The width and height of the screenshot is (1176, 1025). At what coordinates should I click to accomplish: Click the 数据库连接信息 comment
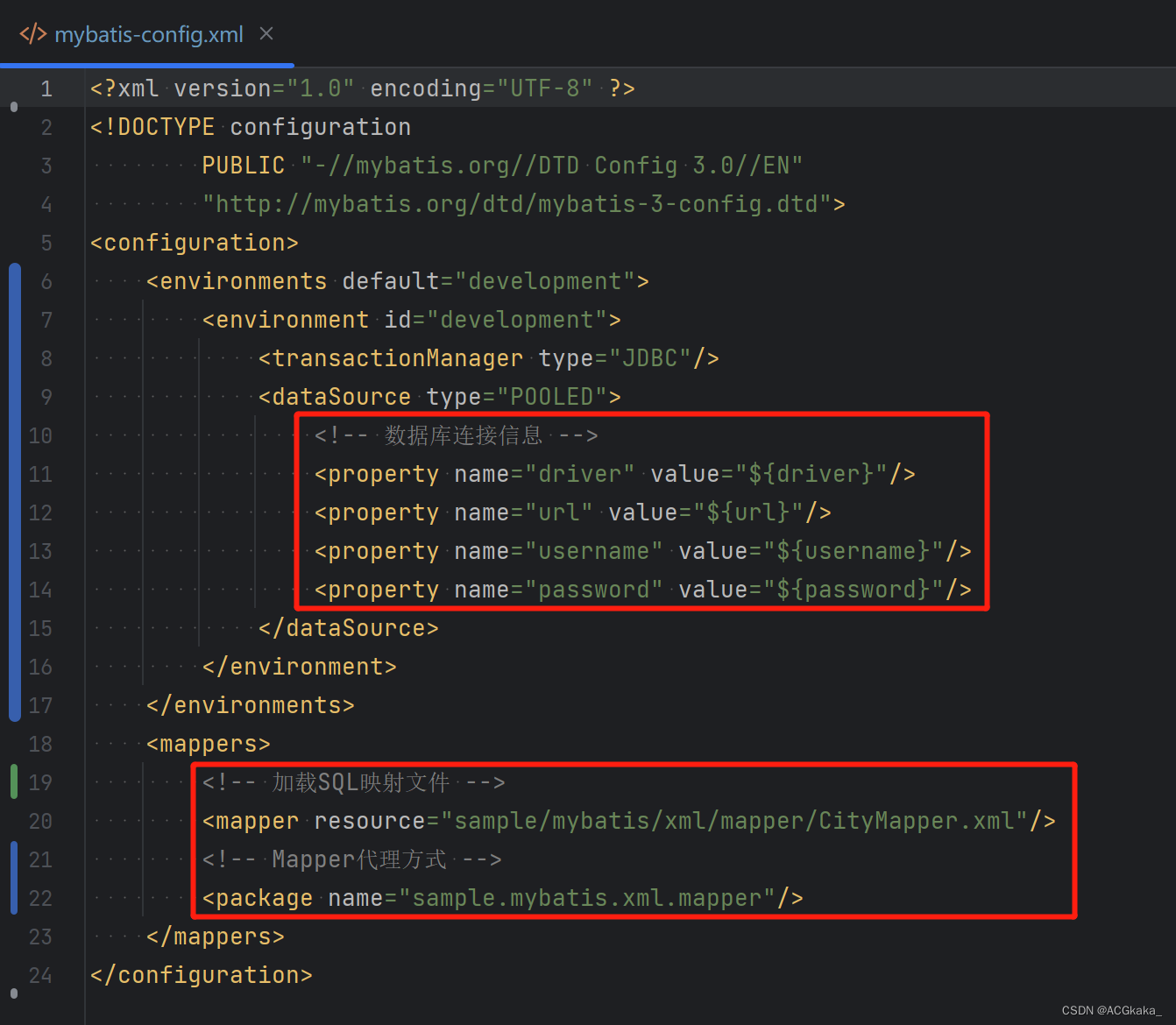(x=457, y=435)
